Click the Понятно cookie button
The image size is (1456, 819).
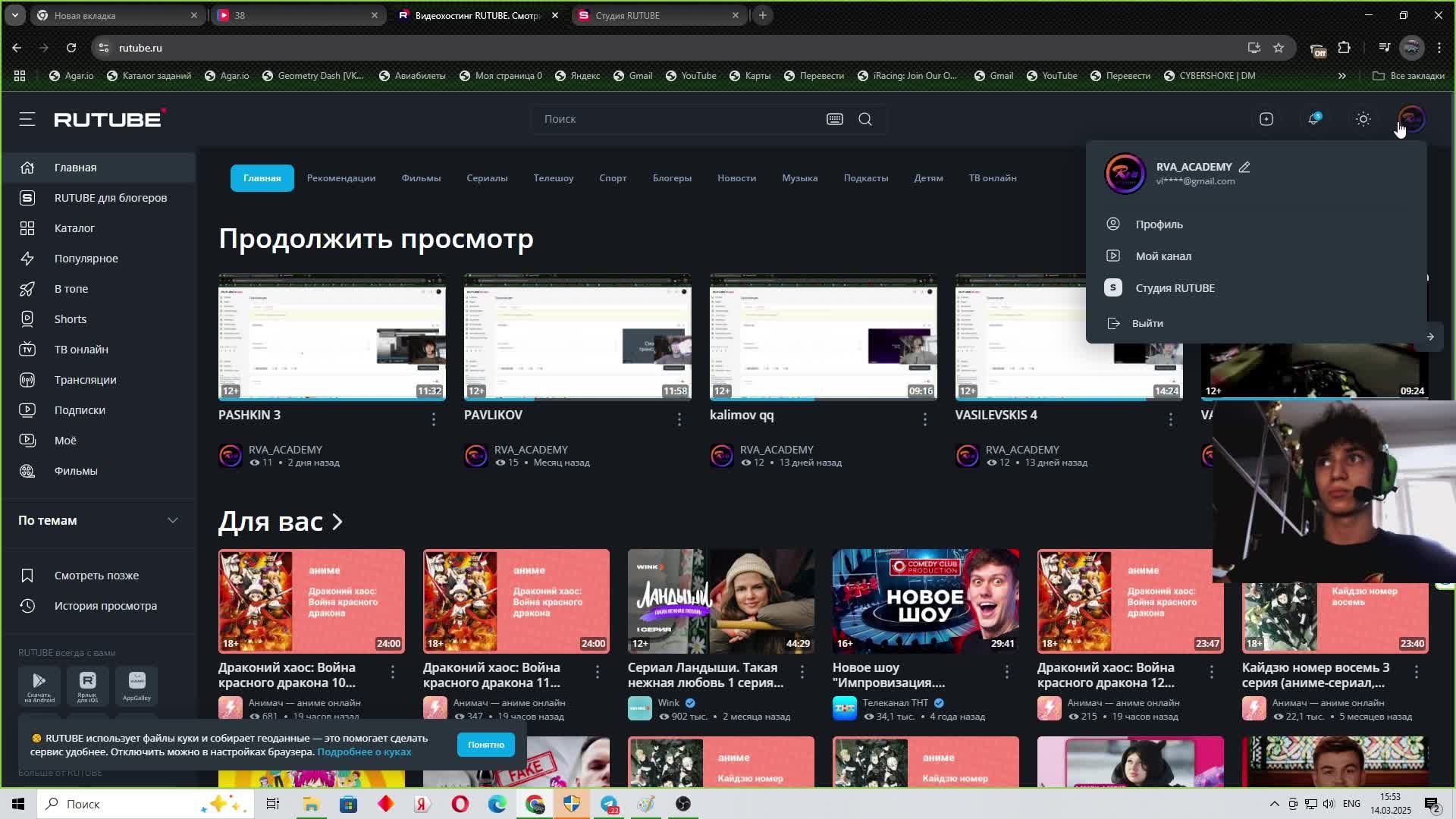point(486,745)
